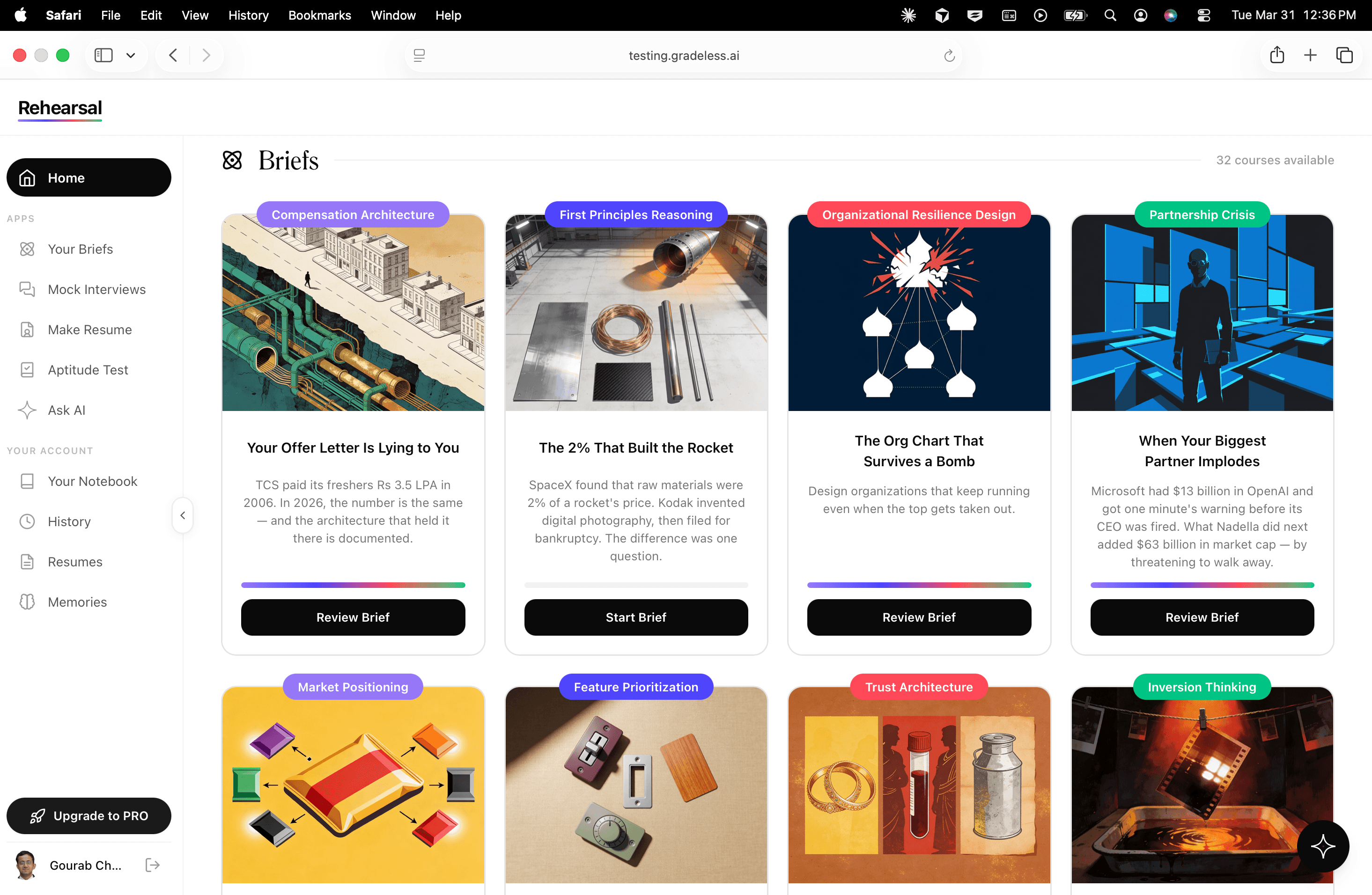Collapse the sidebar with chevron handle
Viewport: 1372px width, 895px height.
tap(183, 515)
